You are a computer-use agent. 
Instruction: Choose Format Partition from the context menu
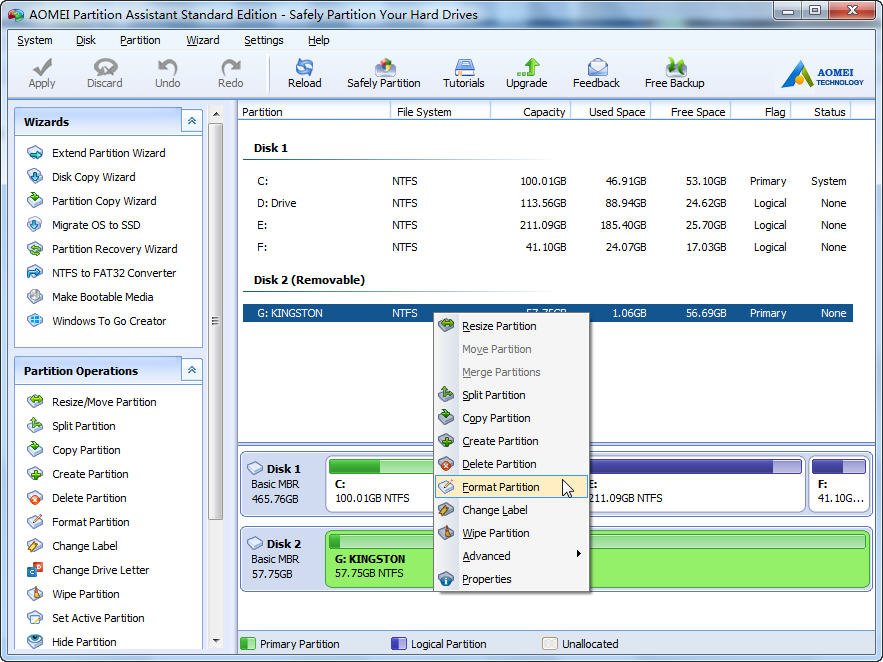500,487
